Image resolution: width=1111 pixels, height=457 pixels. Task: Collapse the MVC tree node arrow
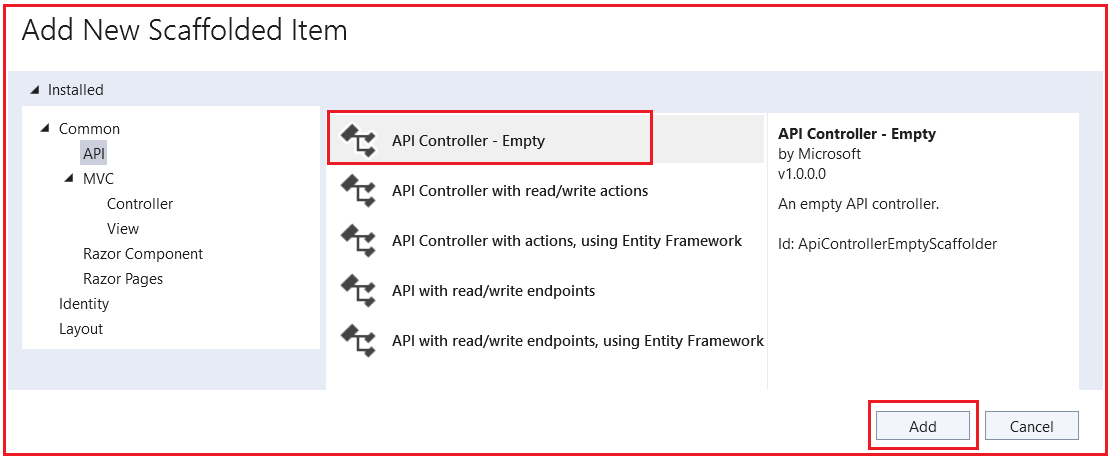[69, 179]
